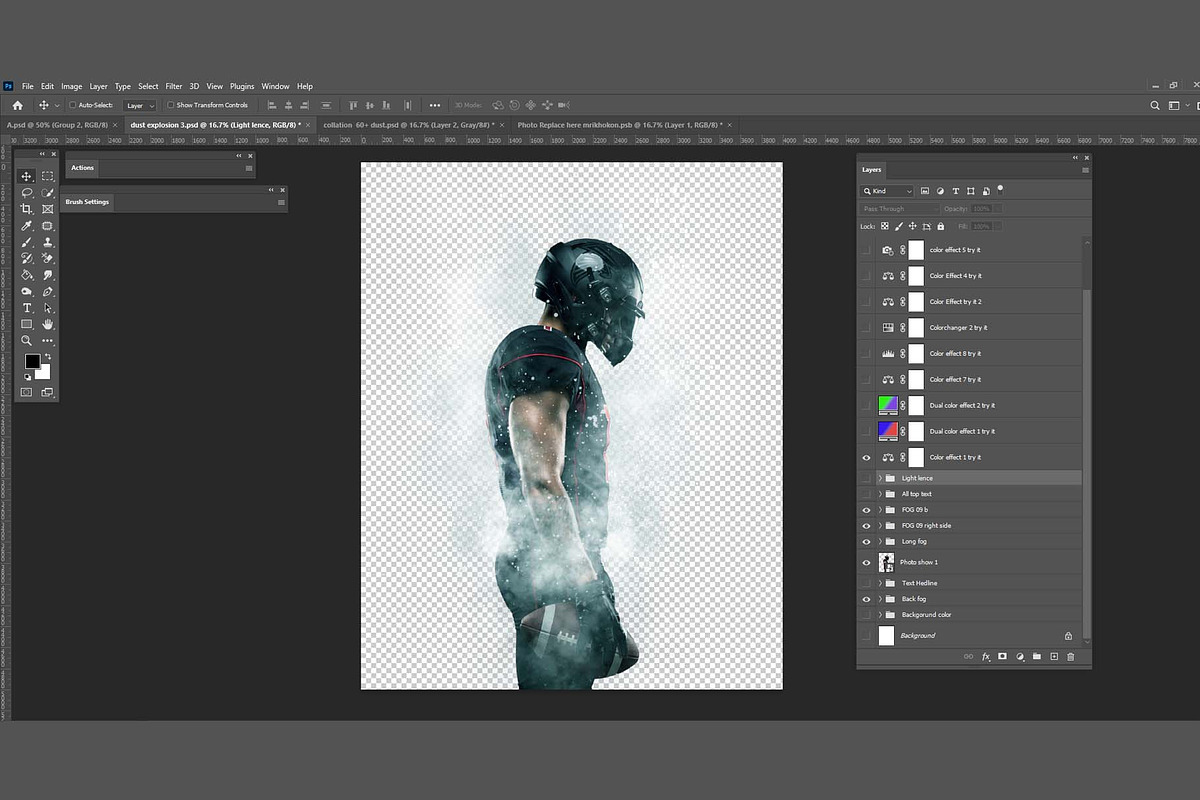Select the Paint Bucket tool

click(x=27, y=275)
